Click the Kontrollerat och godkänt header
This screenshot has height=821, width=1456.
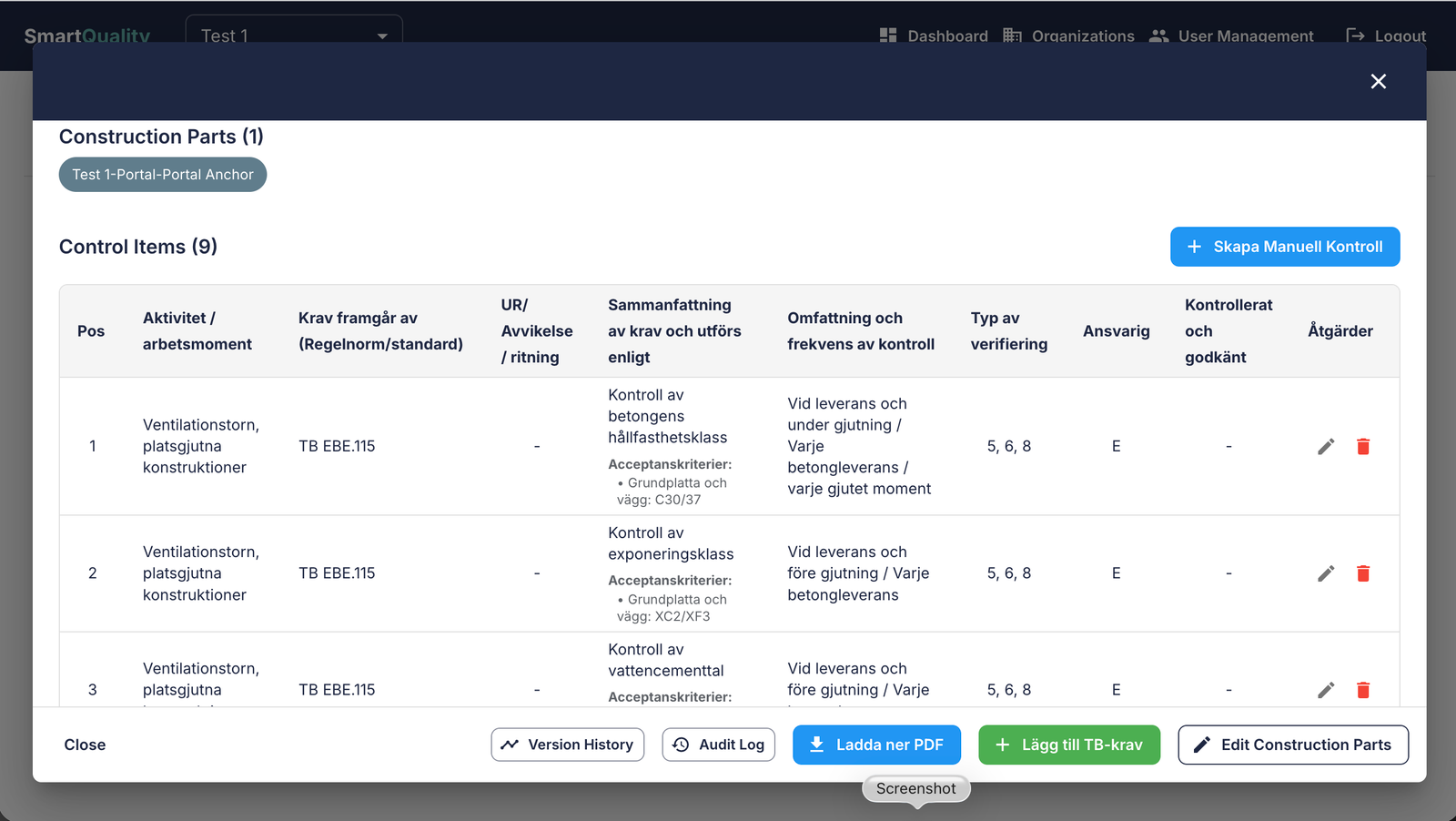point(1228,331)
